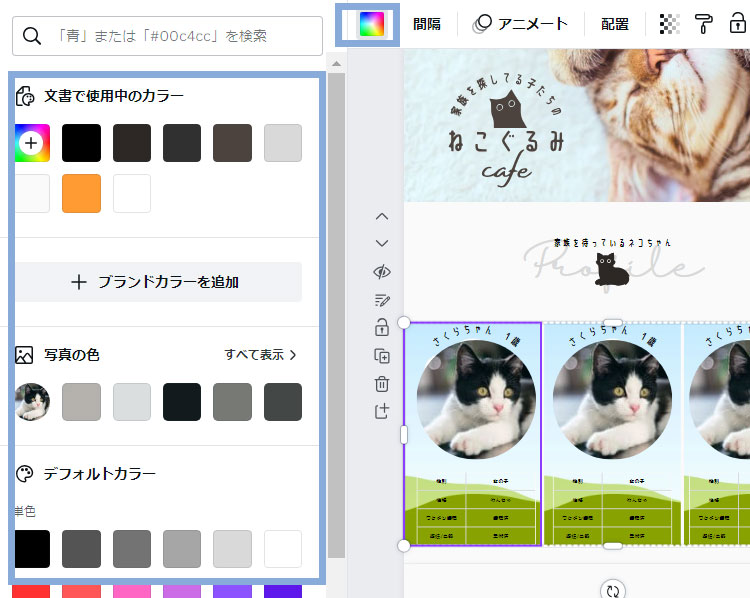The height and width of the screenshot is (598, 750).
Task: Select the white default color swatch
Action: (283, 549)
